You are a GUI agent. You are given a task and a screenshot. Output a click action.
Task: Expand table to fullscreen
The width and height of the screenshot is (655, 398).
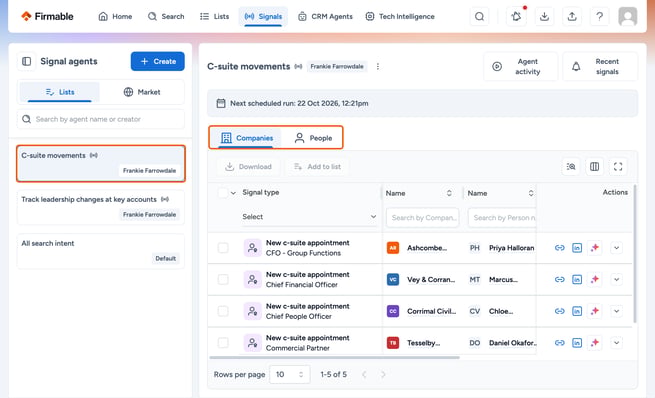click(x=618, y=167)
